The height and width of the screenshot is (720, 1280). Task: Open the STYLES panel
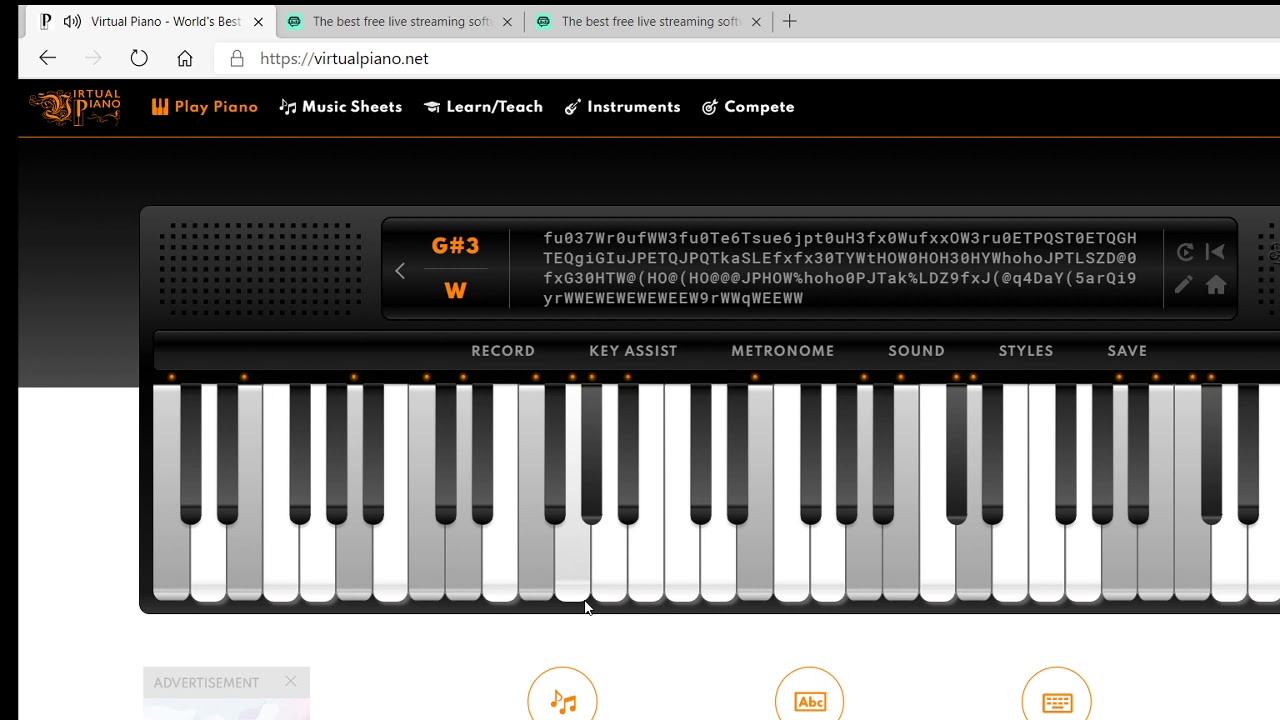coord(1026,351)
